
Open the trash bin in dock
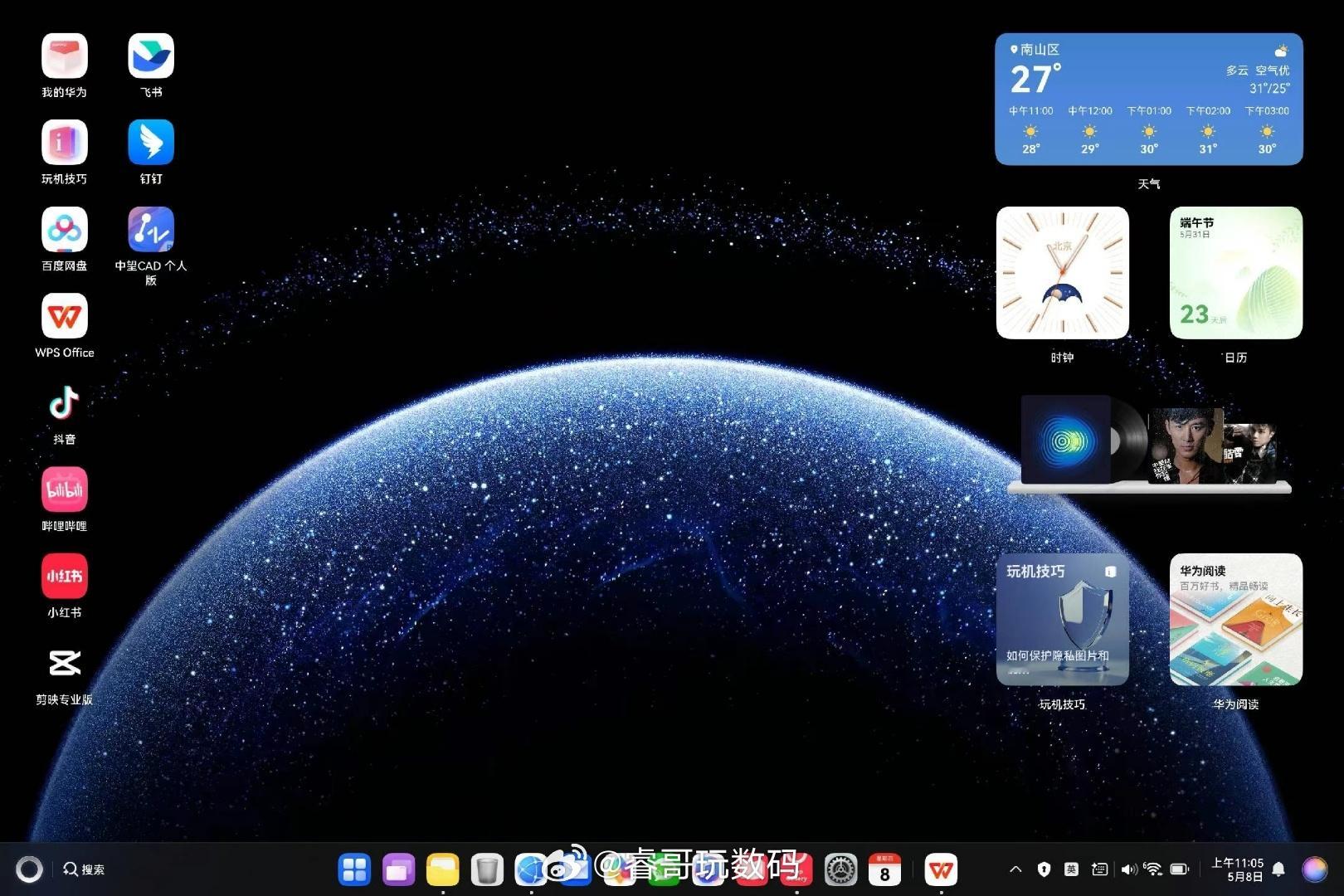487,869
